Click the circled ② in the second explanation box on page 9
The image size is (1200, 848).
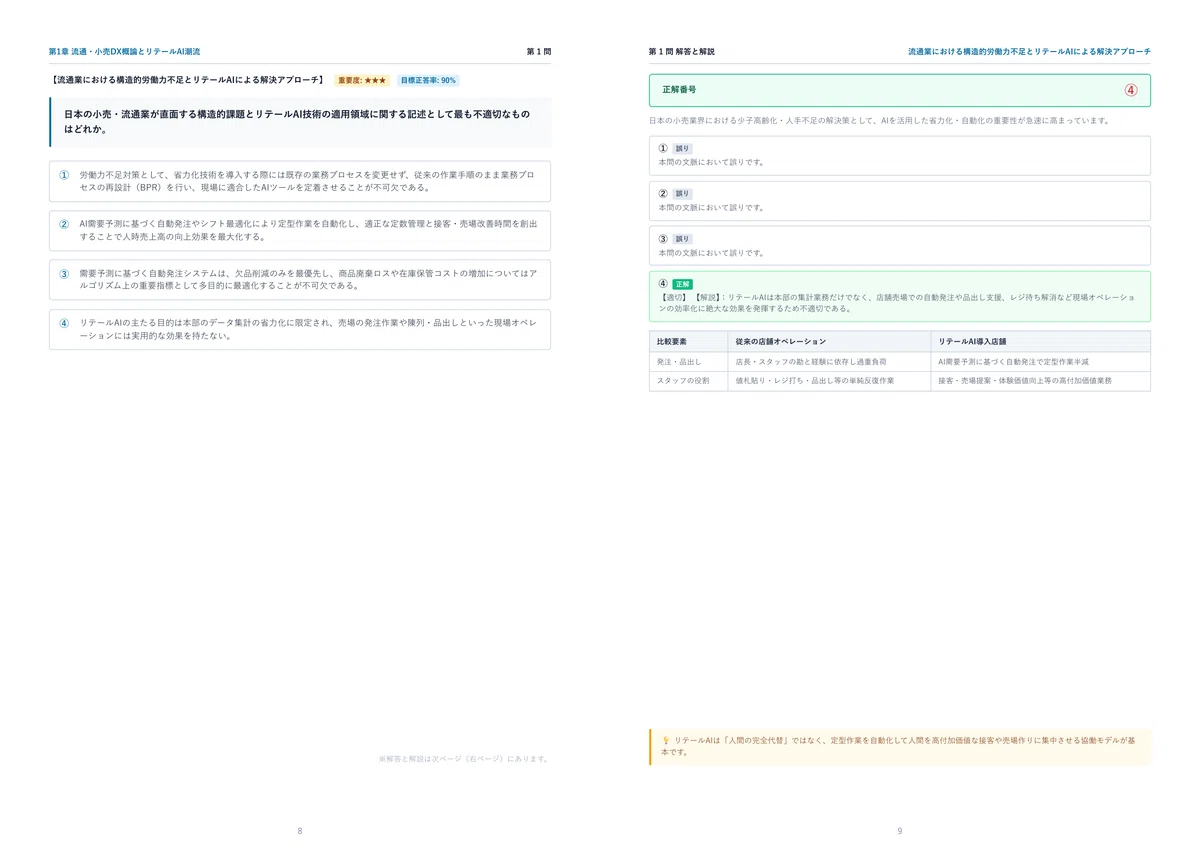pos(663,194)
